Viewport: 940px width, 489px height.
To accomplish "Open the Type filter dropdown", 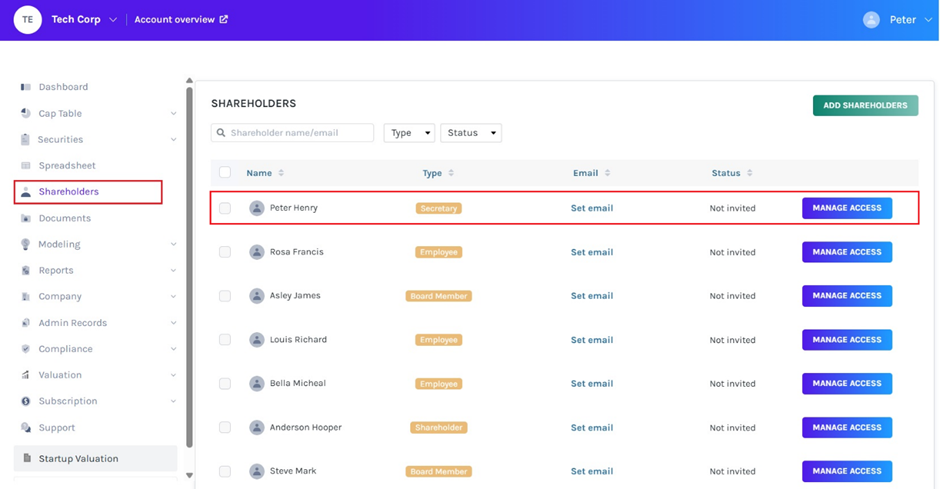I will (x=409, y=133).
